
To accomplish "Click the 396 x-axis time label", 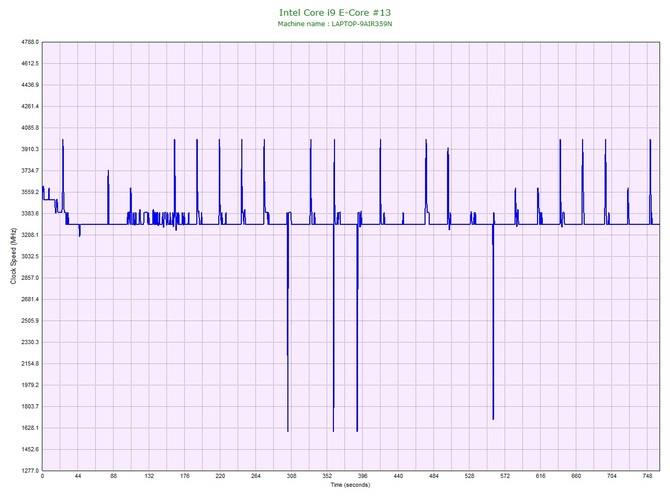I will coord(362,476).
